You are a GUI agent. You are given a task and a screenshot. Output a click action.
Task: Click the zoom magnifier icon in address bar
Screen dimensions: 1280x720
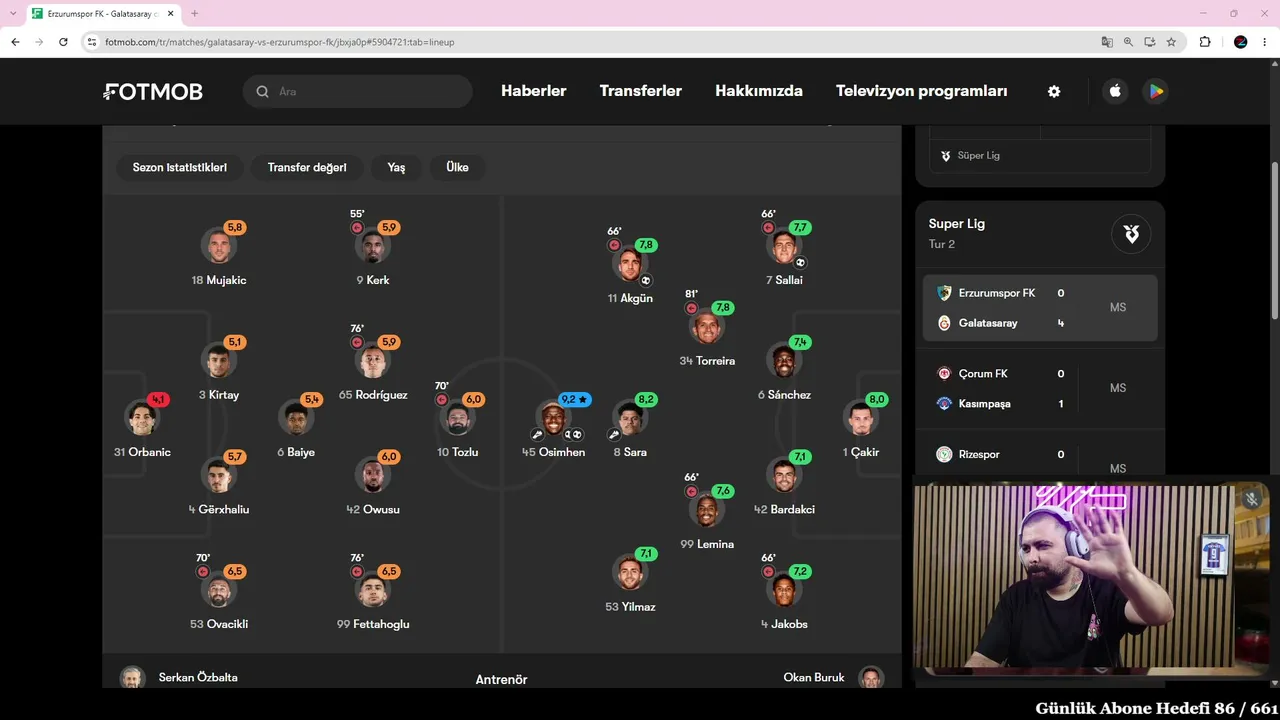1128,42
